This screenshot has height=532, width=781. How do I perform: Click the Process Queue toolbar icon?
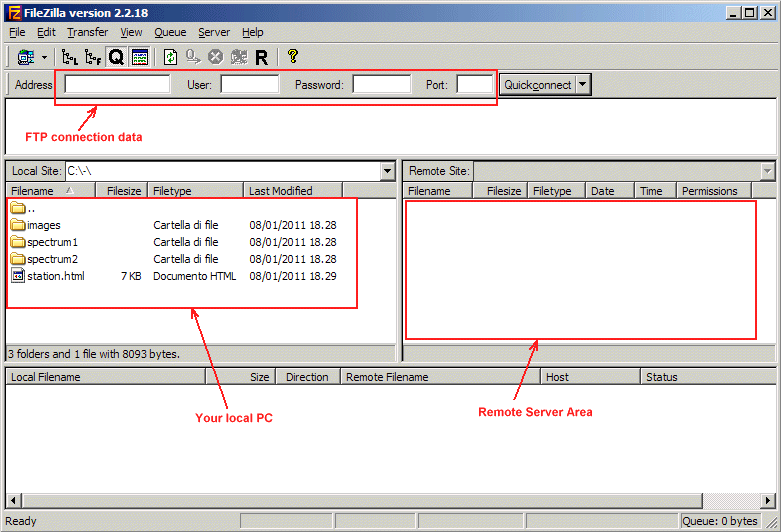[x=193, y=57]
